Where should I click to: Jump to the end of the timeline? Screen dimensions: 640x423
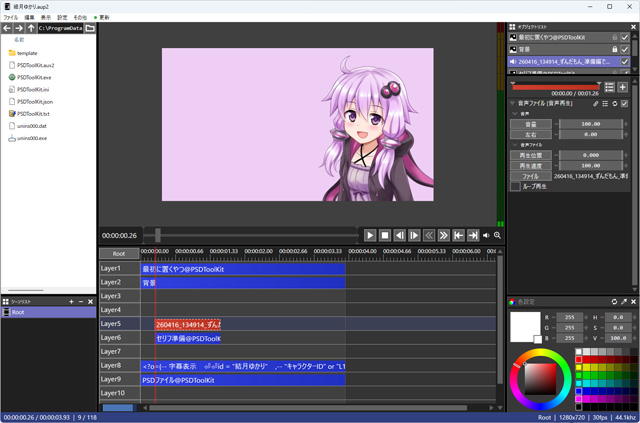[x=473, y=235]
